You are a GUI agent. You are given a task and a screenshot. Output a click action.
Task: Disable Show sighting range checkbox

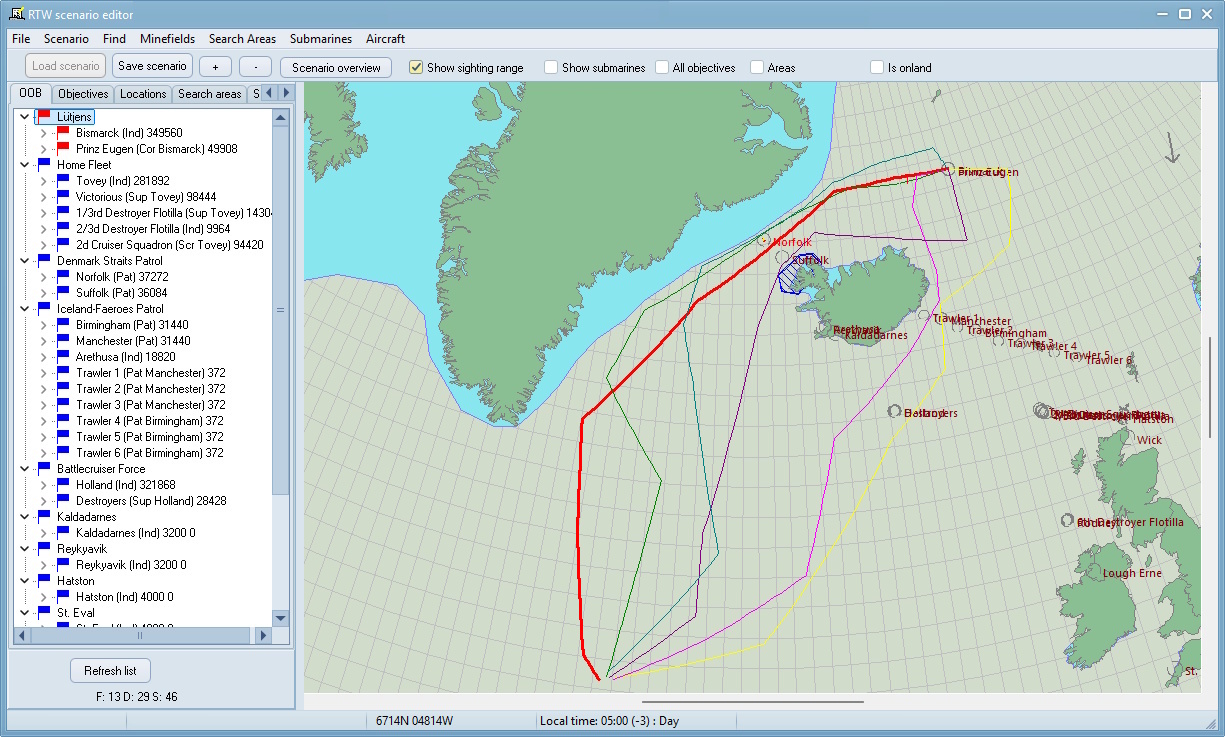(x=416, y=68)
